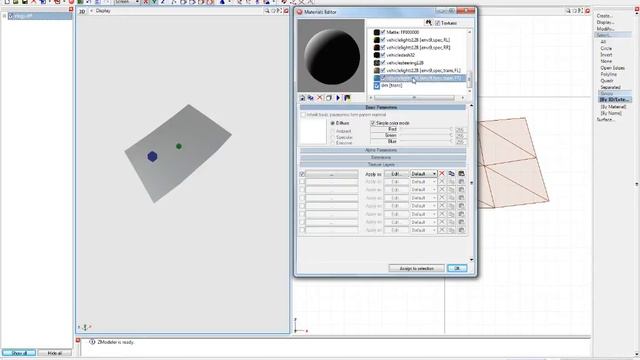Open last texture layer Default dropdown
The image size is (640, 360).
[x=423, y=230]
